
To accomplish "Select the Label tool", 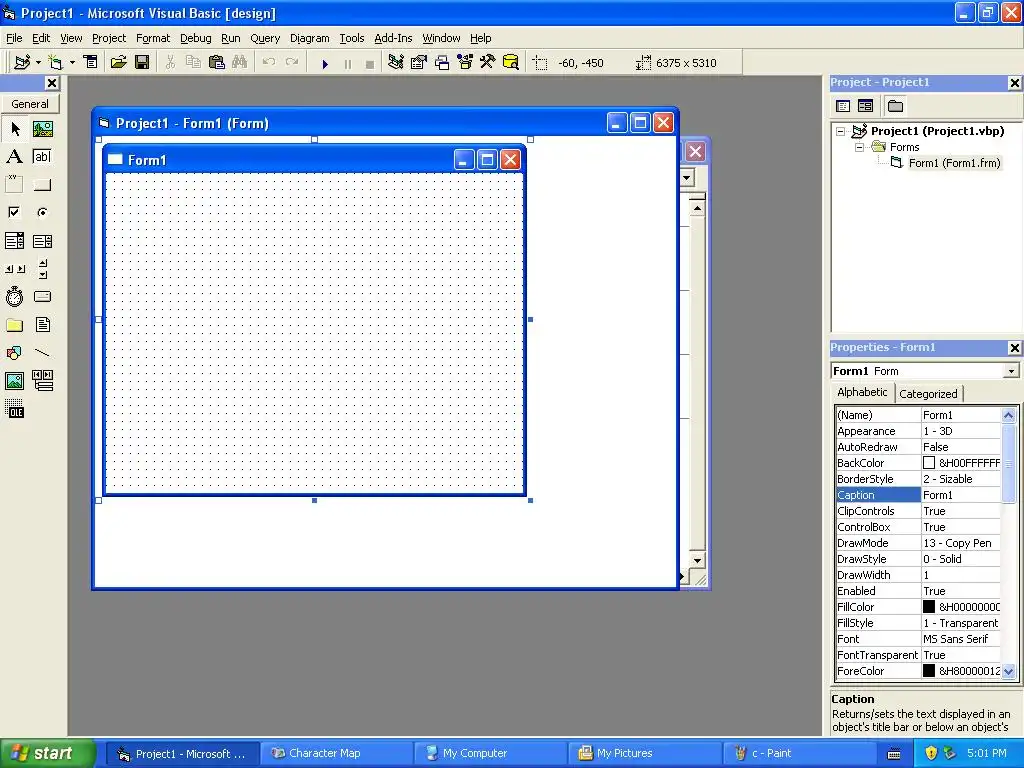I will [x=15, y=157].
